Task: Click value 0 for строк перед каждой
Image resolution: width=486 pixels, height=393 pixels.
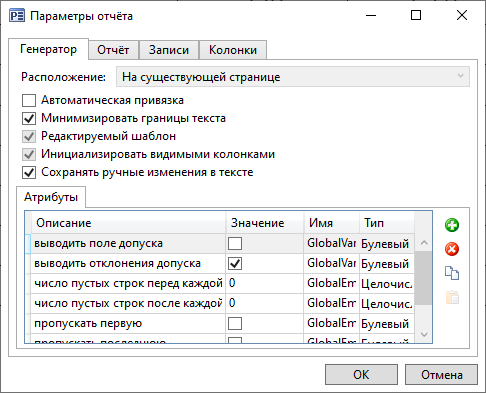Action: [265, 283]
